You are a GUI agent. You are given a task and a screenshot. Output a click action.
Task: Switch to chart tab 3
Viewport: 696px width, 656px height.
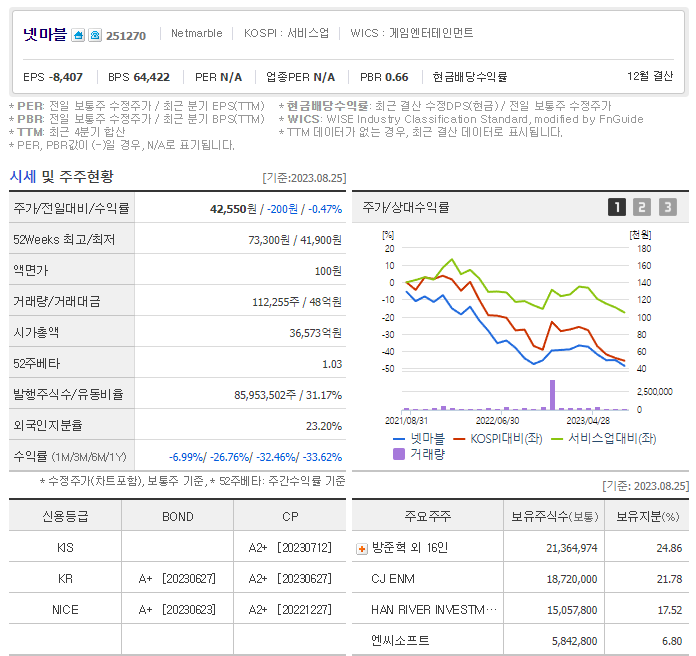[x=668, y=207]
